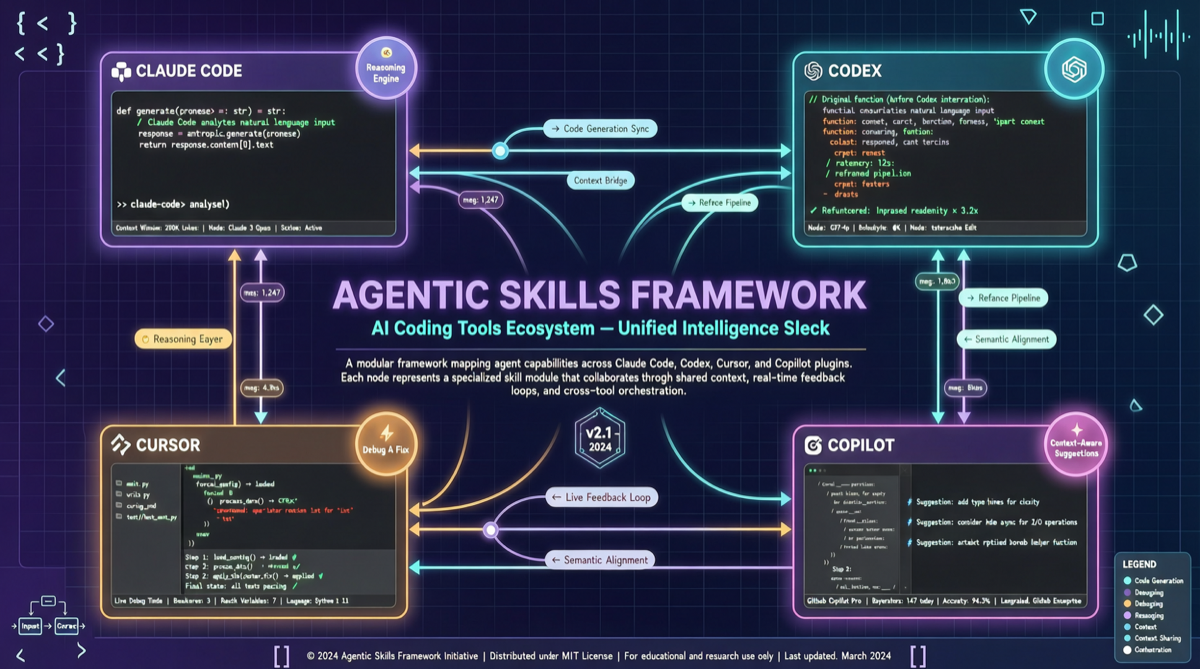Click the circular teal icon on Codex corner
This screenshot has width=1200, height=669.
[1073, 71]
